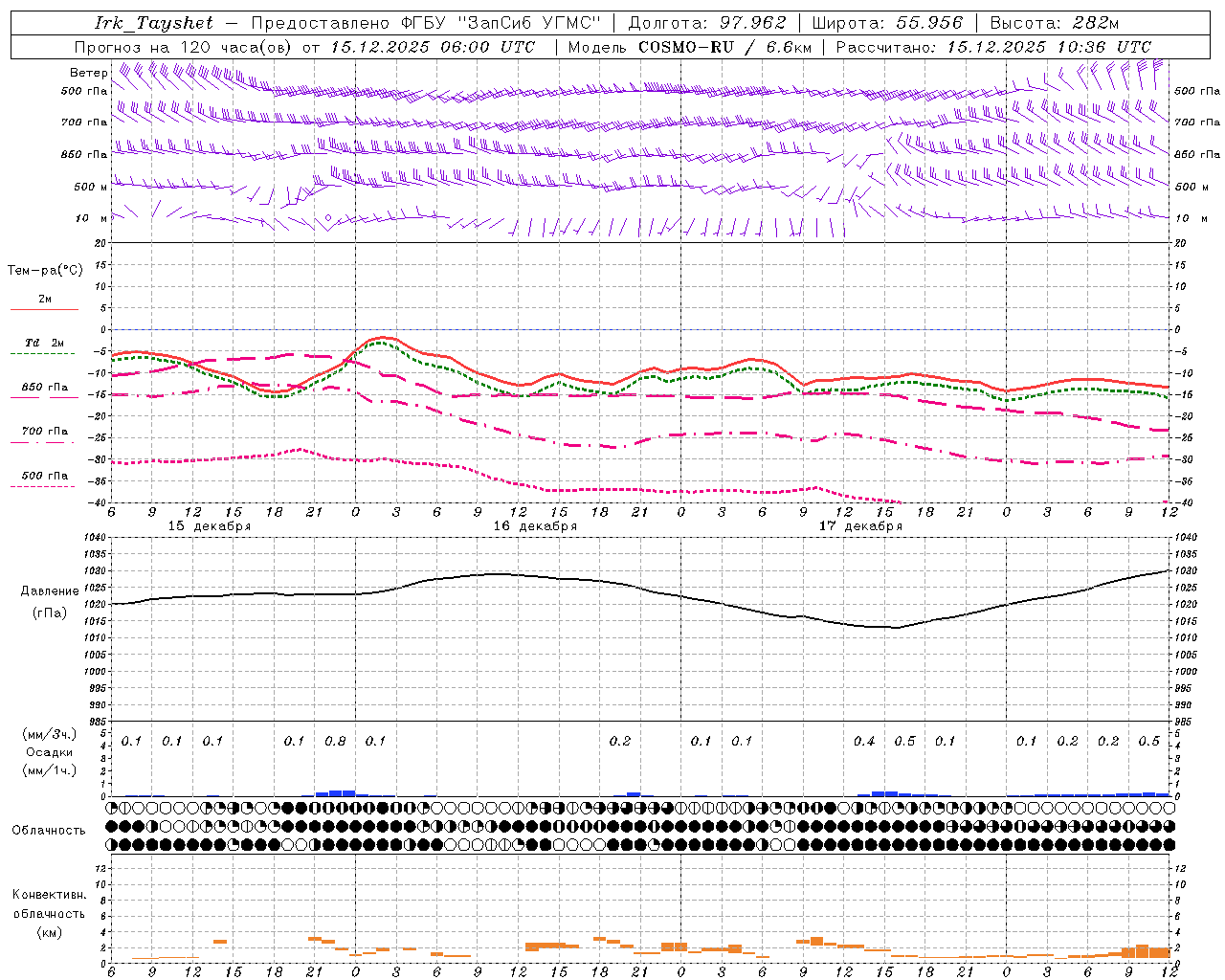The width and height of the screenshot is (1225, 980).
Task: Click the Td 2м dew point legend entry
Action: coord(44,346)
